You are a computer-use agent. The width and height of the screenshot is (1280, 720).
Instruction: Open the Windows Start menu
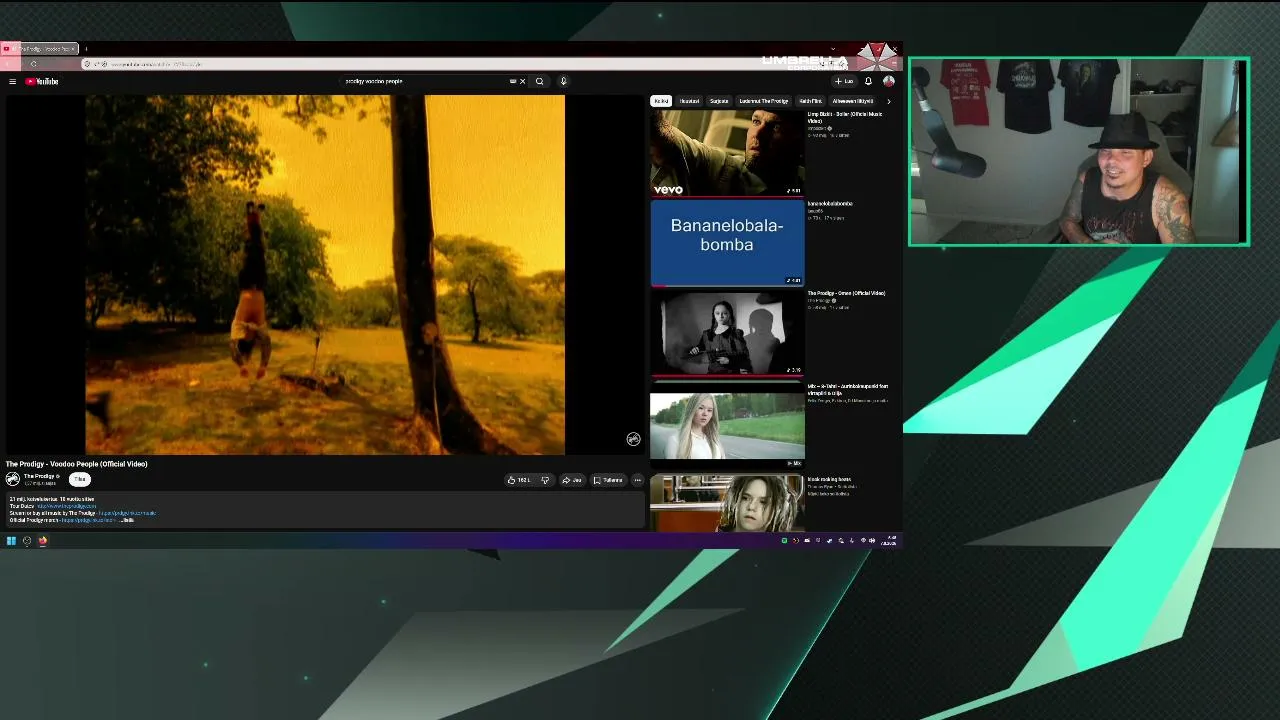click(11, 541)
